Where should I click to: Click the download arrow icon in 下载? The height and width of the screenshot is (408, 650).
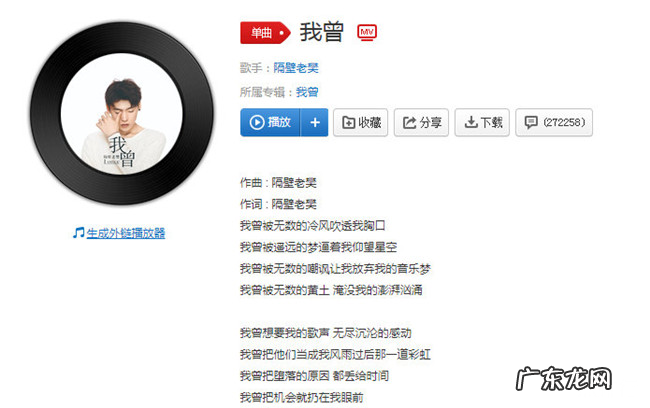click(x=471, y=122)
